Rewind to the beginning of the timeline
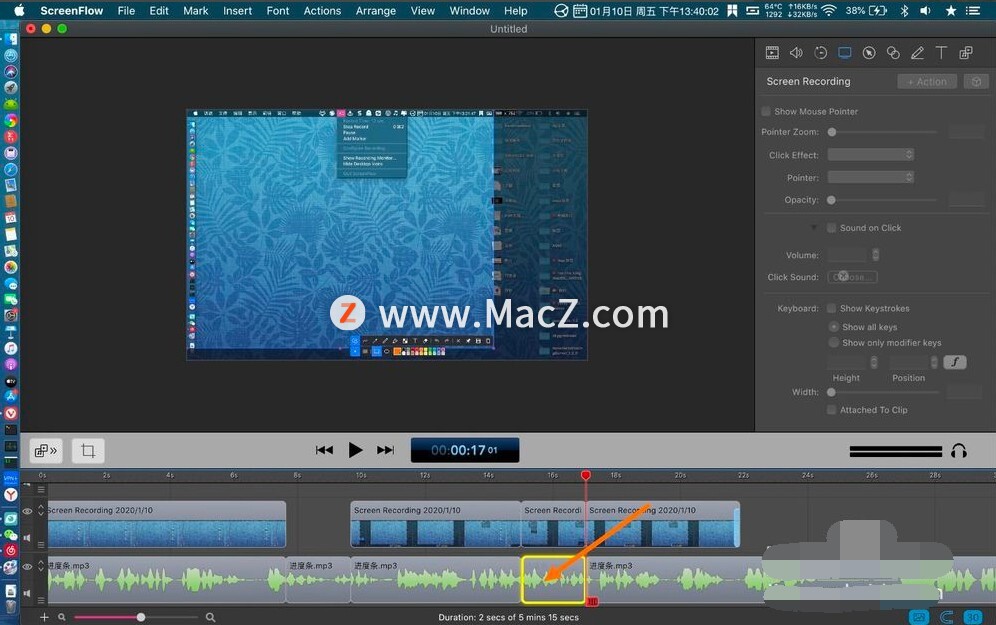The height and width of the screenshot is (625, 996). (324, 450)
